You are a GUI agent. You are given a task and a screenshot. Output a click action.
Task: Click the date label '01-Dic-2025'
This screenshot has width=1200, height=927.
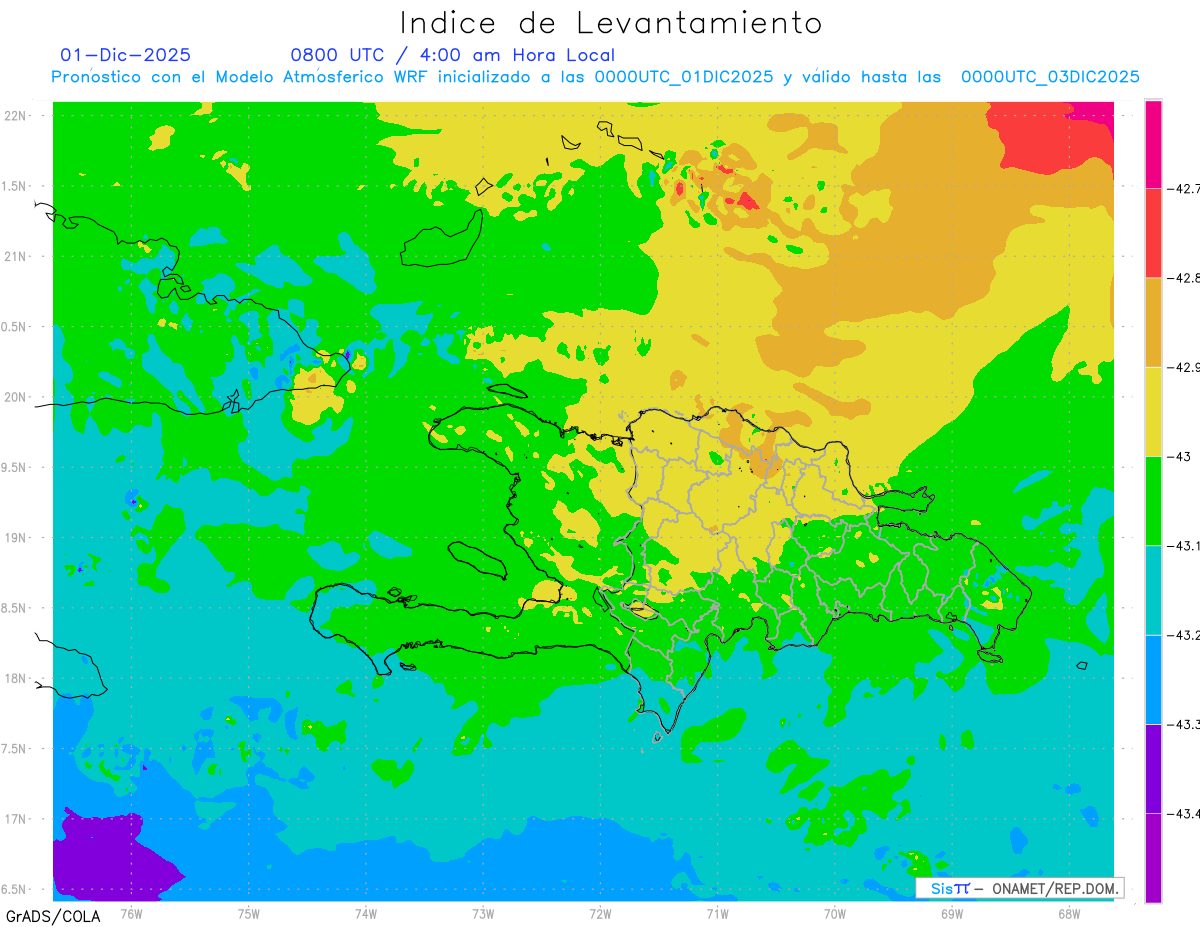click(x=125, y=55)
